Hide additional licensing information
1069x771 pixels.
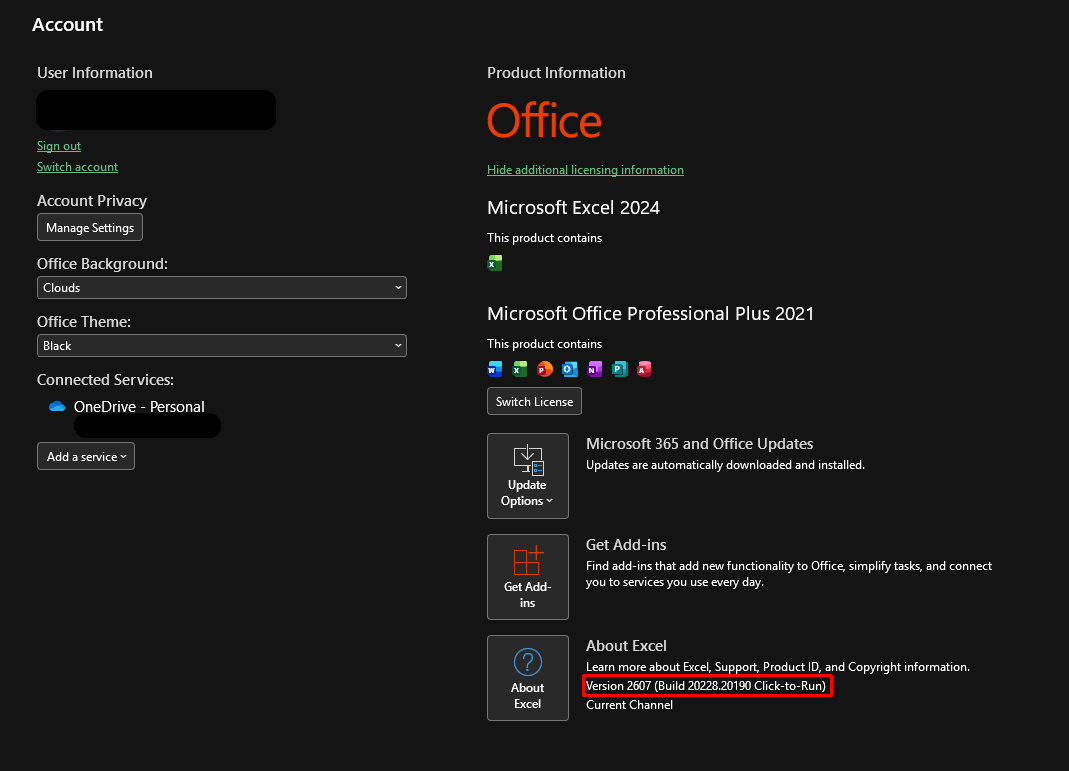585,170
